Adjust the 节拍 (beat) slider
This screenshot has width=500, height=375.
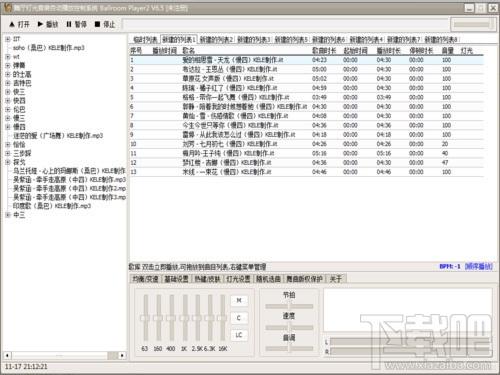(x=289, y=306)
